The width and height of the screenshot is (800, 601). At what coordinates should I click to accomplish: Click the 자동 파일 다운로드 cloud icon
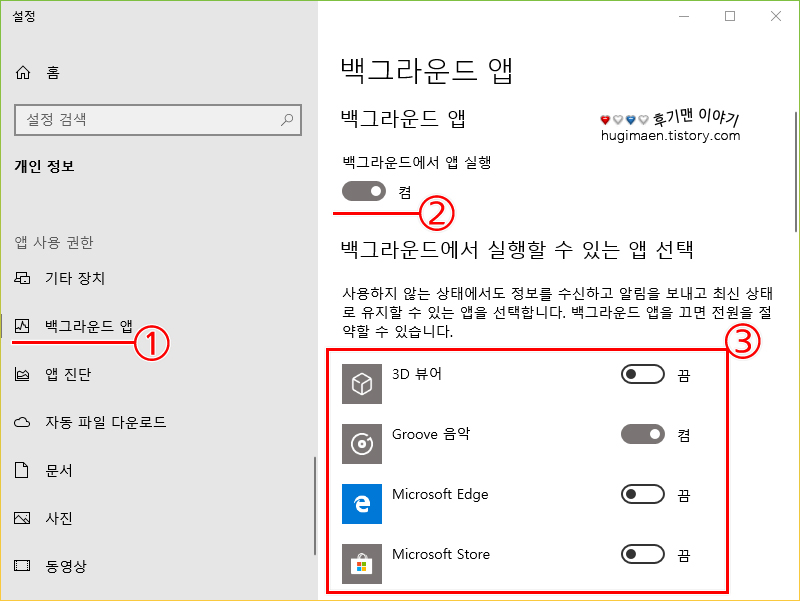(x=22, y=422)
